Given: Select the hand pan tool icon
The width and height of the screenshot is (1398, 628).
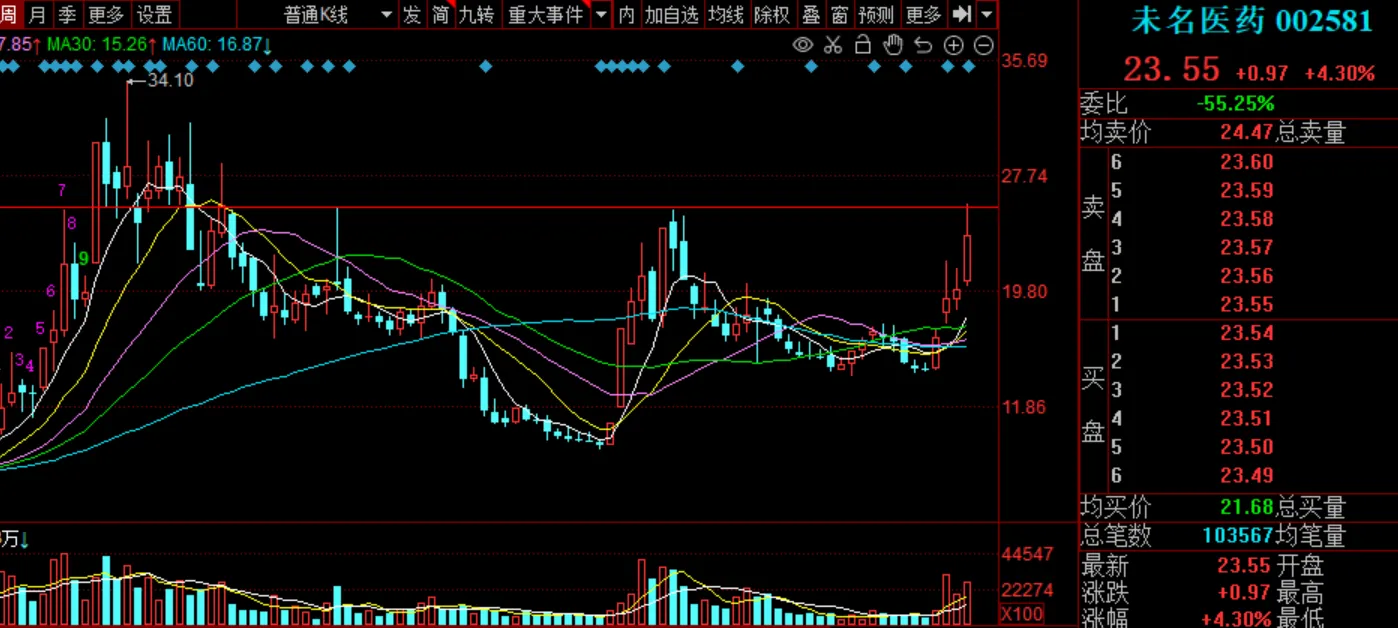Looking at the screenshot, I should (x=893, y=44).
